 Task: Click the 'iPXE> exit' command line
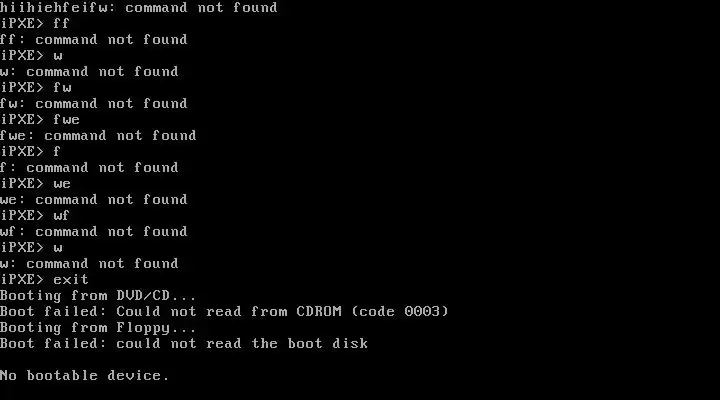[x=44, y=279]
